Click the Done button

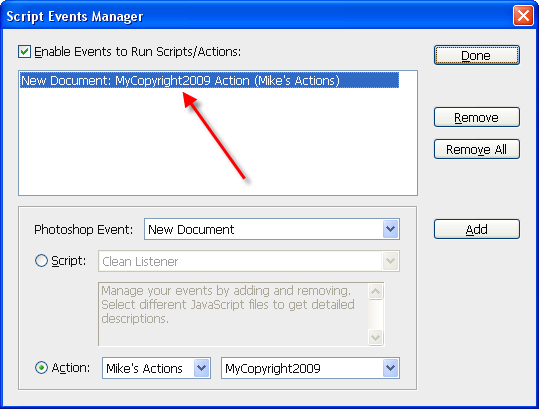click(x=477, y=55)
